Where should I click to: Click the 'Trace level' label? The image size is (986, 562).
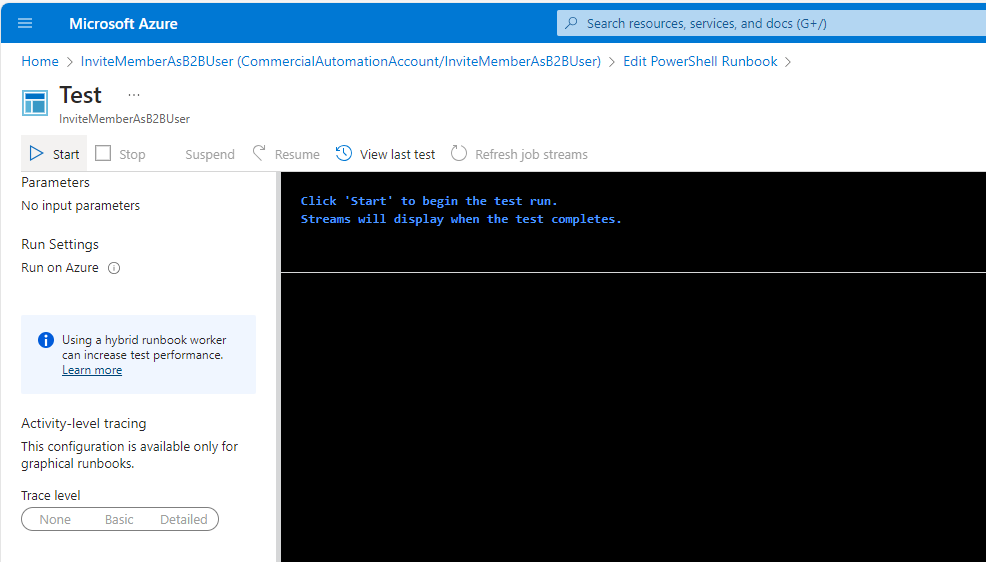(51, 496)
